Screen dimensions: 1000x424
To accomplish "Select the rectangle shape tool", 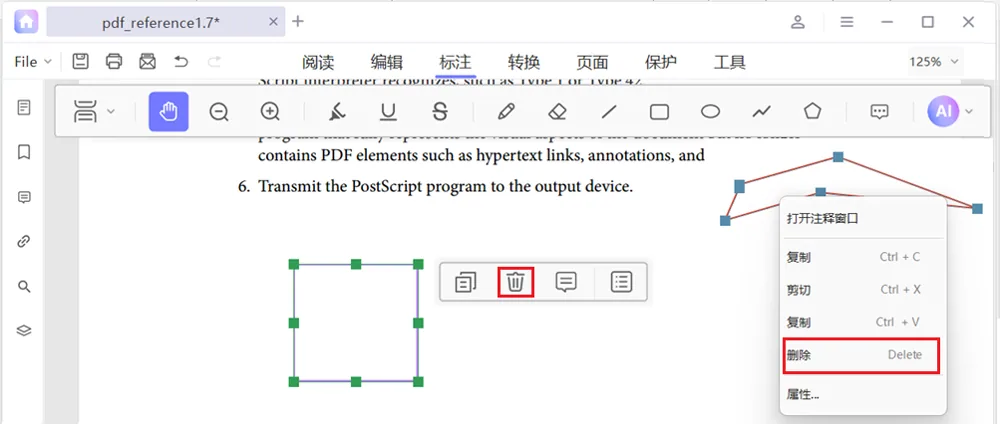I will coord(659,112).
